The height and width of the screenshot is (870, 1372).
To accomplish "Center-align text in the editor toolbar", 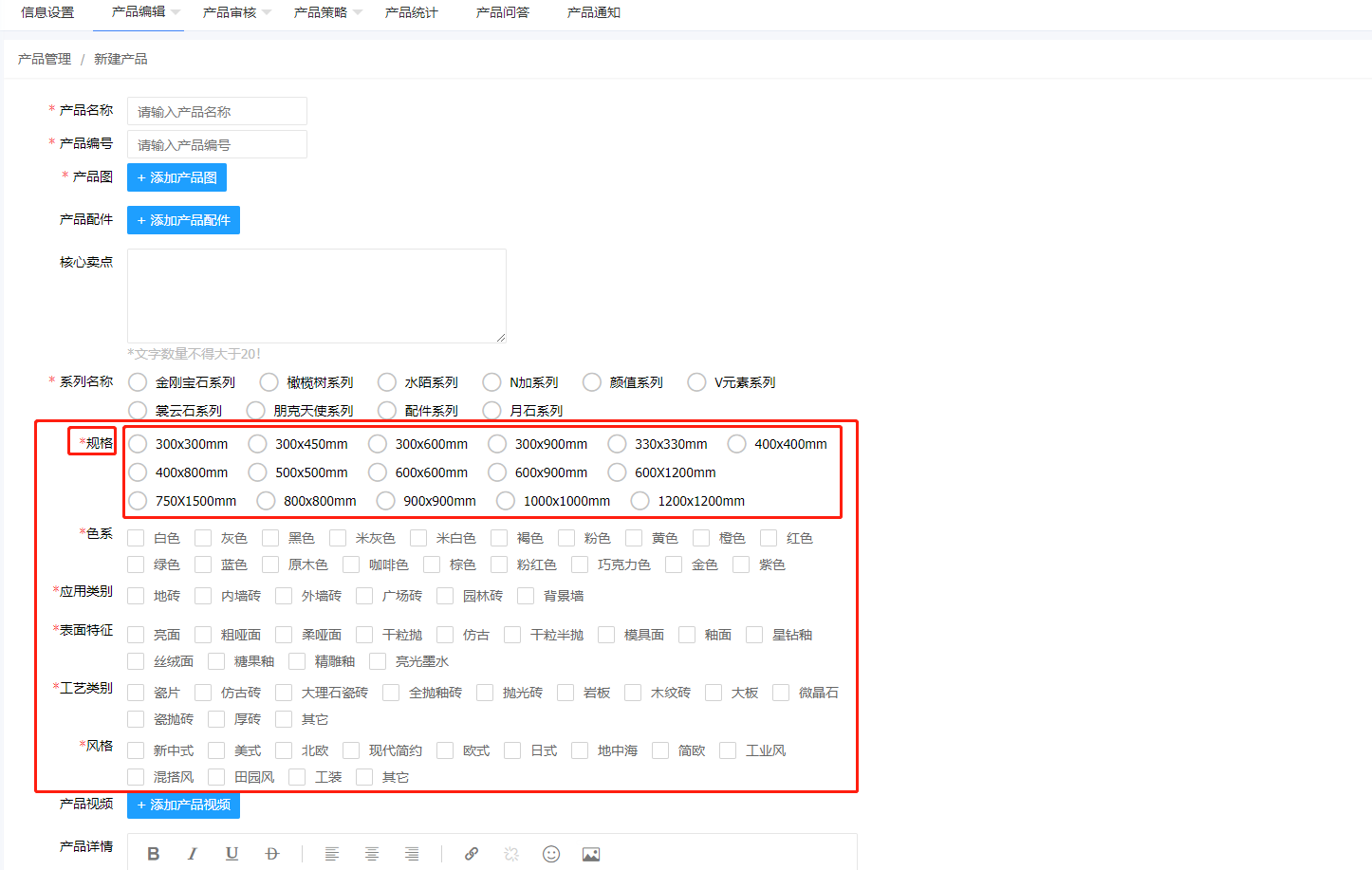I will [372, 854].
